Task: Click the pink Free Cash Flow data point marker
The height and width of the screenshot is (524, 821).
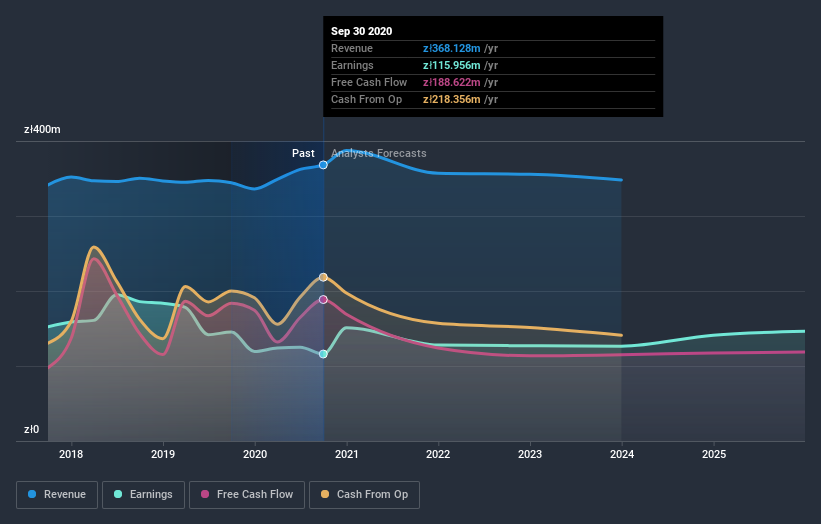Action: pos(323,299)
